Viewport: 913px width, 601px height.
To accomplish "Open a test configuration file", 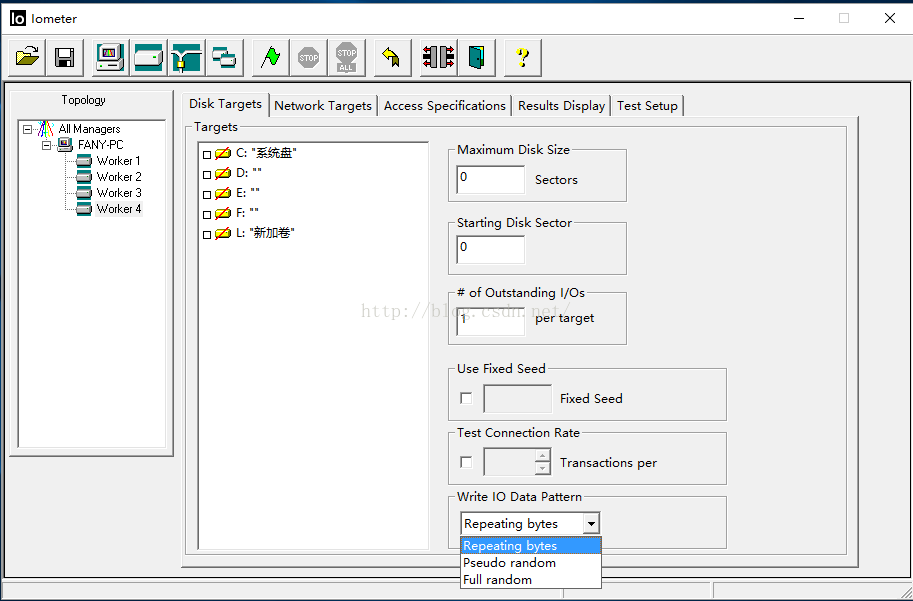I will tap(27, 58).
